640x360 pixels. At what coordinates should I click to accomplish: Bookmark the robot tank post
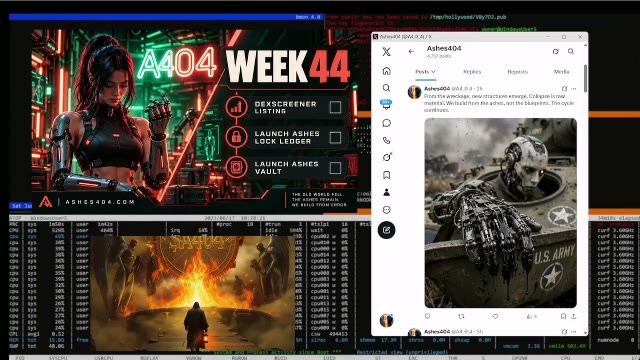563,316
